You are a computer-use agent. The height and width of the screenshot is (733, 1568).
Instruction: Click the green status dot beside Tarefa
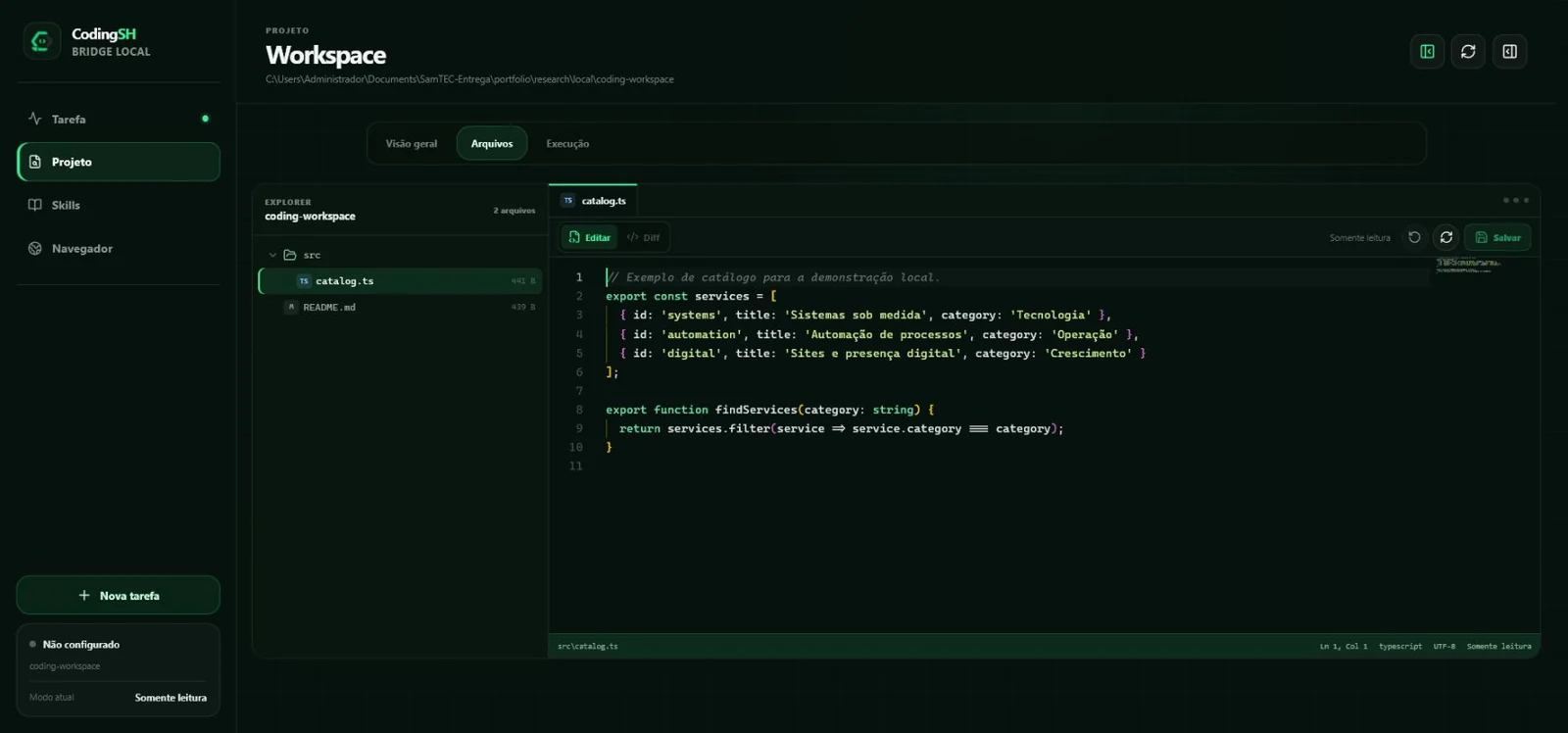(x=205, y=119)
